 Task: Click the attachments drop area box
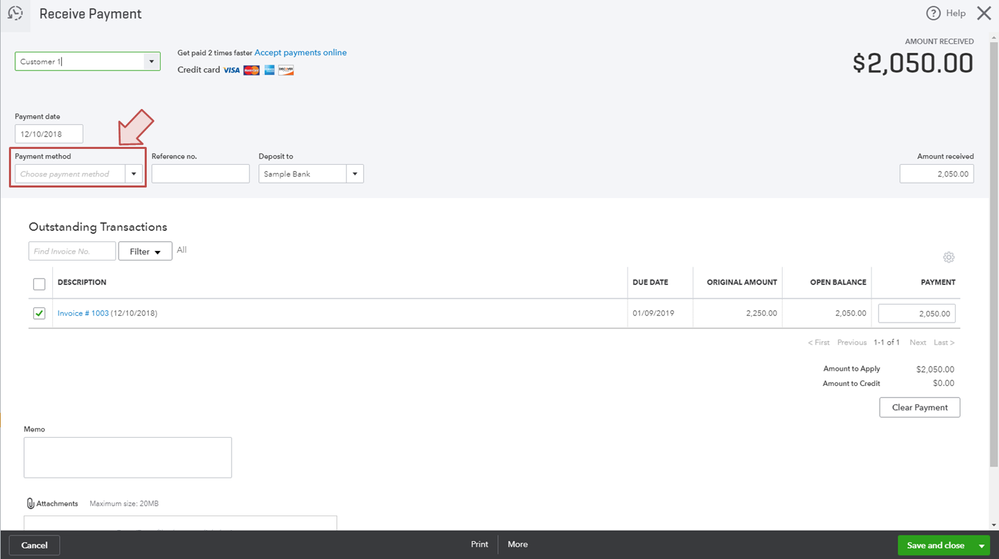point(180,523)
